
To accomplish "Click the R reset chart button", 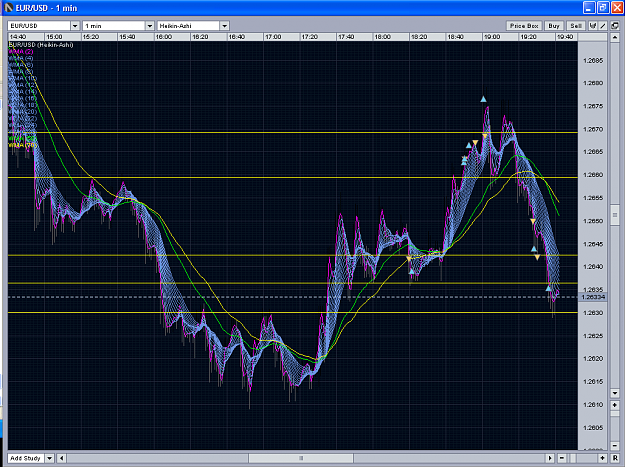I will [615, 458].
